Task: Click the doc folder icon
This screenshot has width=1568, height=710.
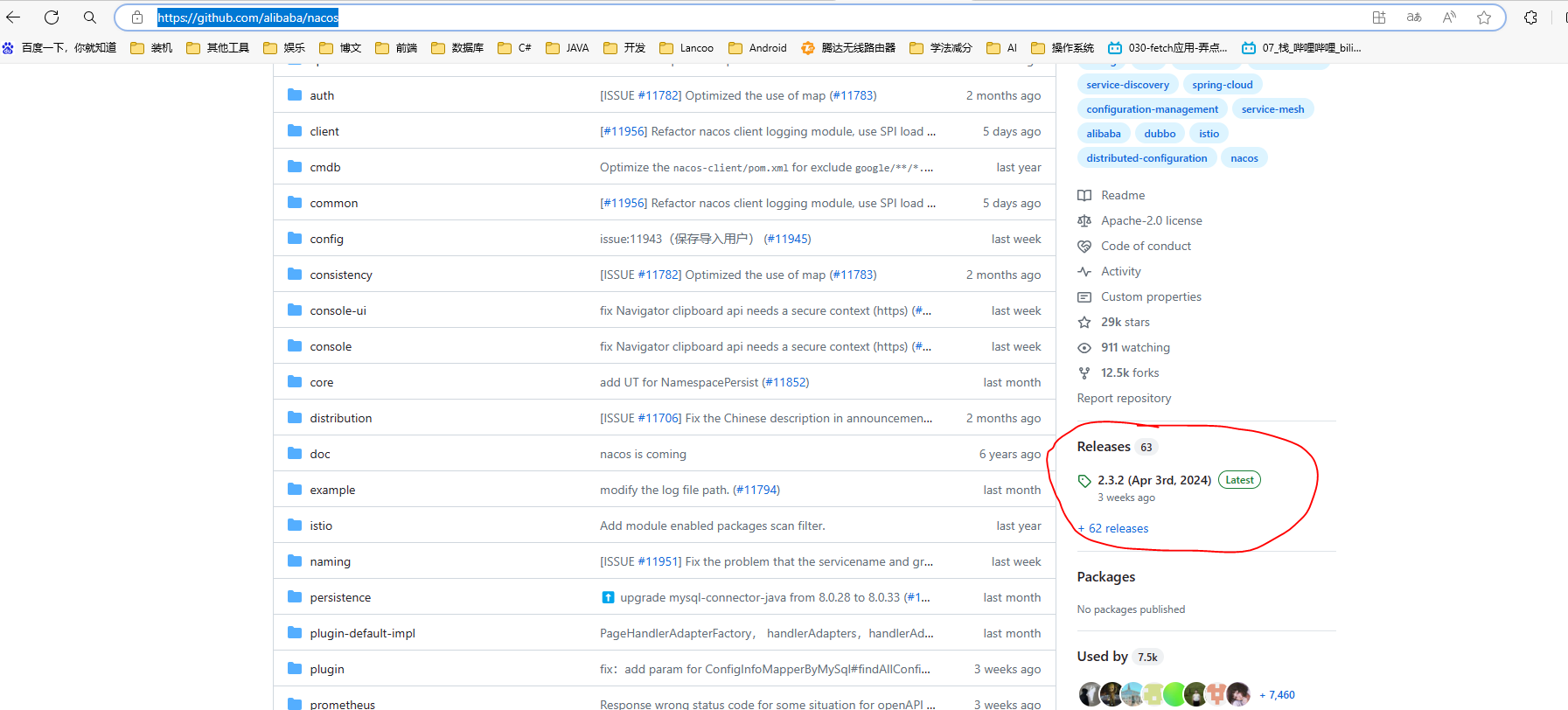Action: (295, 453)
